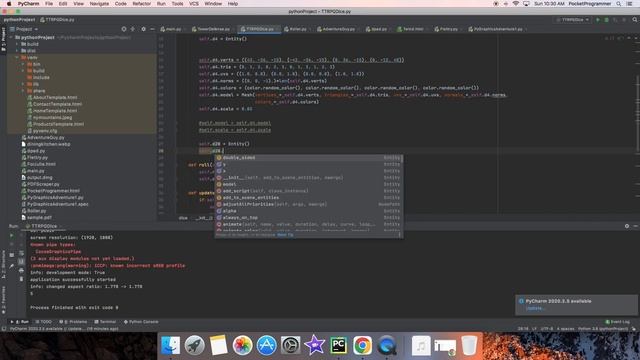This screenshot has height=360, width=640.
Task: Switch to the Roller.py editor tab
Action: click(x=296, y=29)
